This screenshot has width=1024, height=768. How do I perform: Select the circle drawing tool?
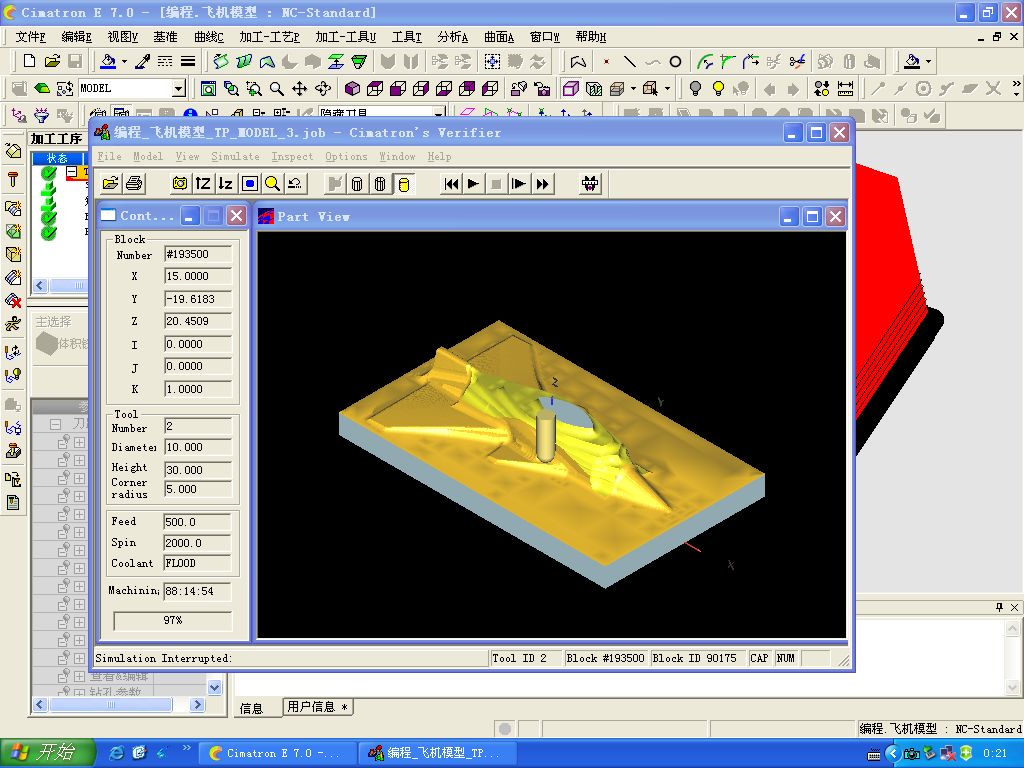(675, 61)
